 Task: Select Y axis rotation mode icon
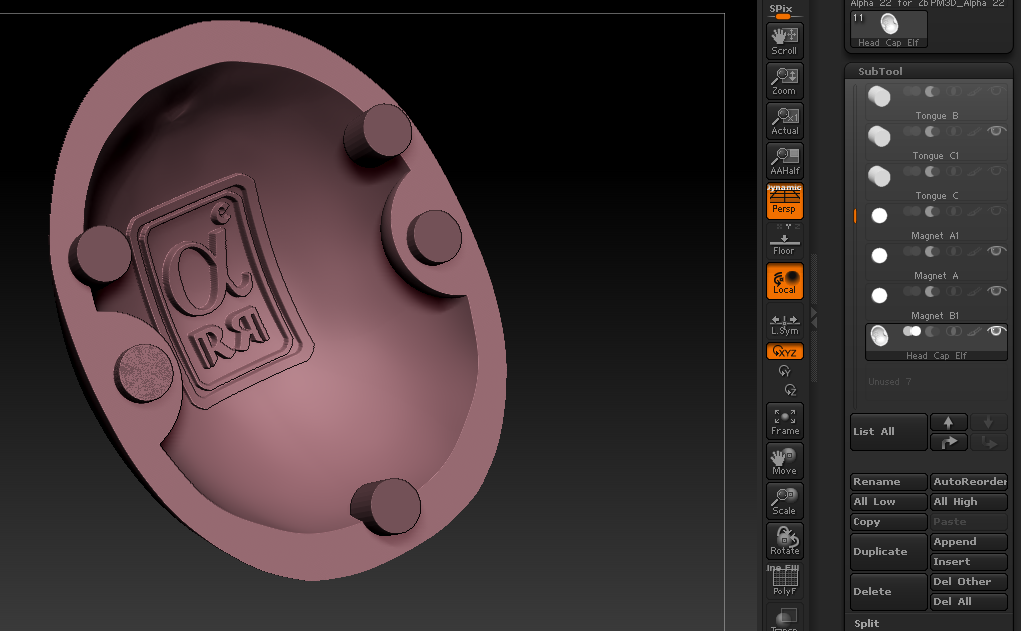785,371
